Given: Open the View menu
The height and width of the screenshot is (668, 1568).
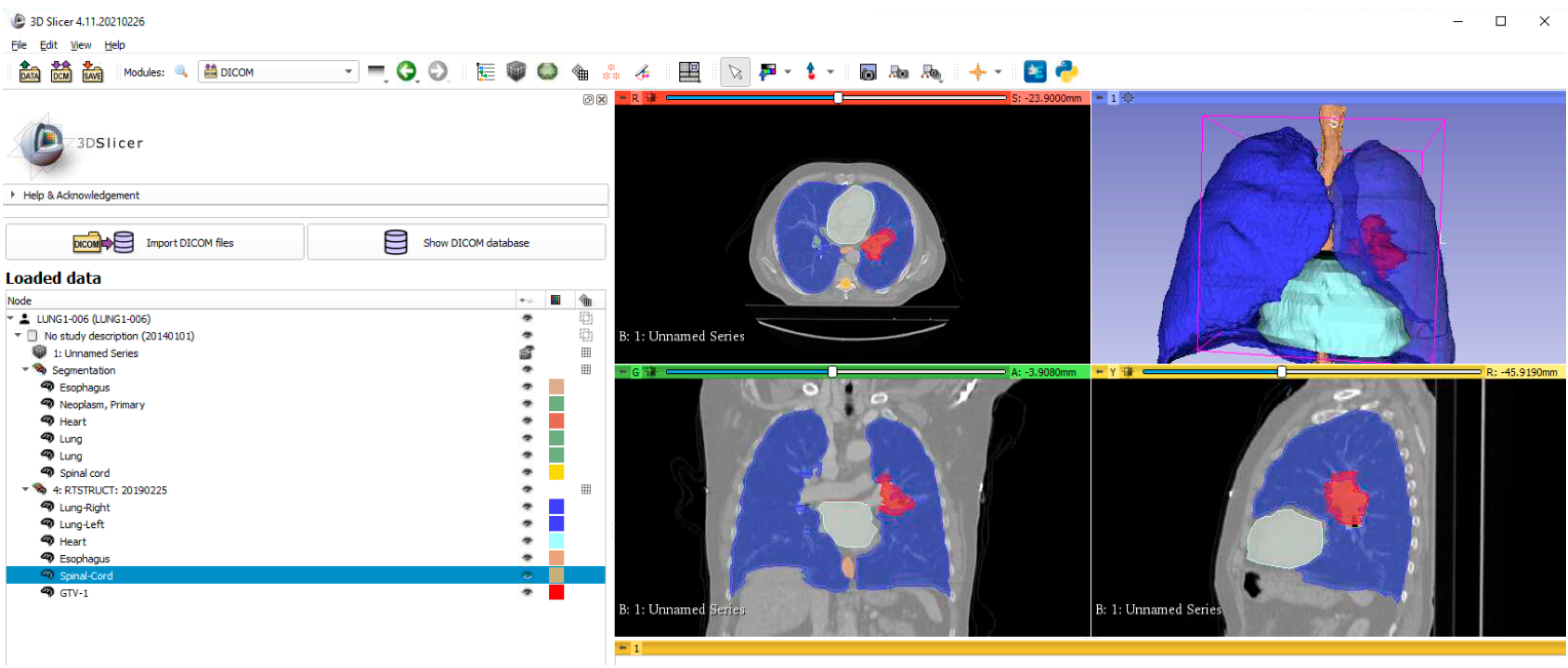Looking at the screenshot, I should 80,45.
